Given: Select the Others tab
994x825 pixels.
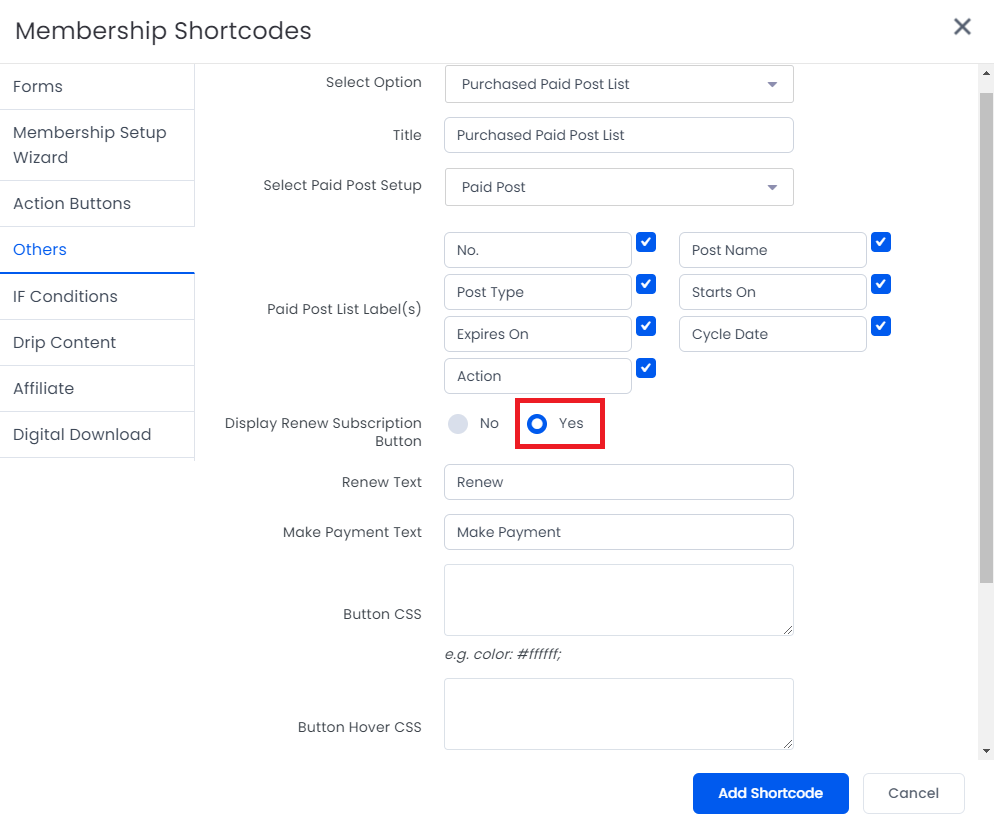Looking at the screenshot, I should (97, 250).
